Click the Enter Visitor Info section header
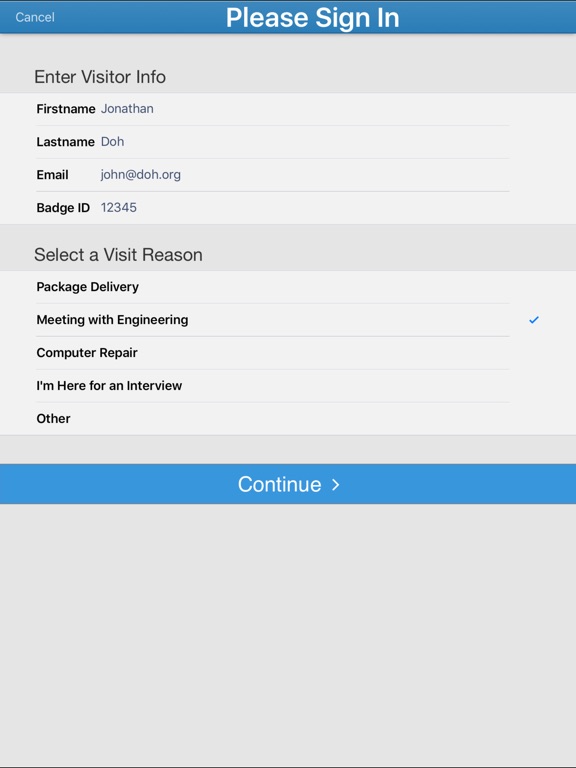The height and width of the screenshot is (768, 576). tap(100, 77)
